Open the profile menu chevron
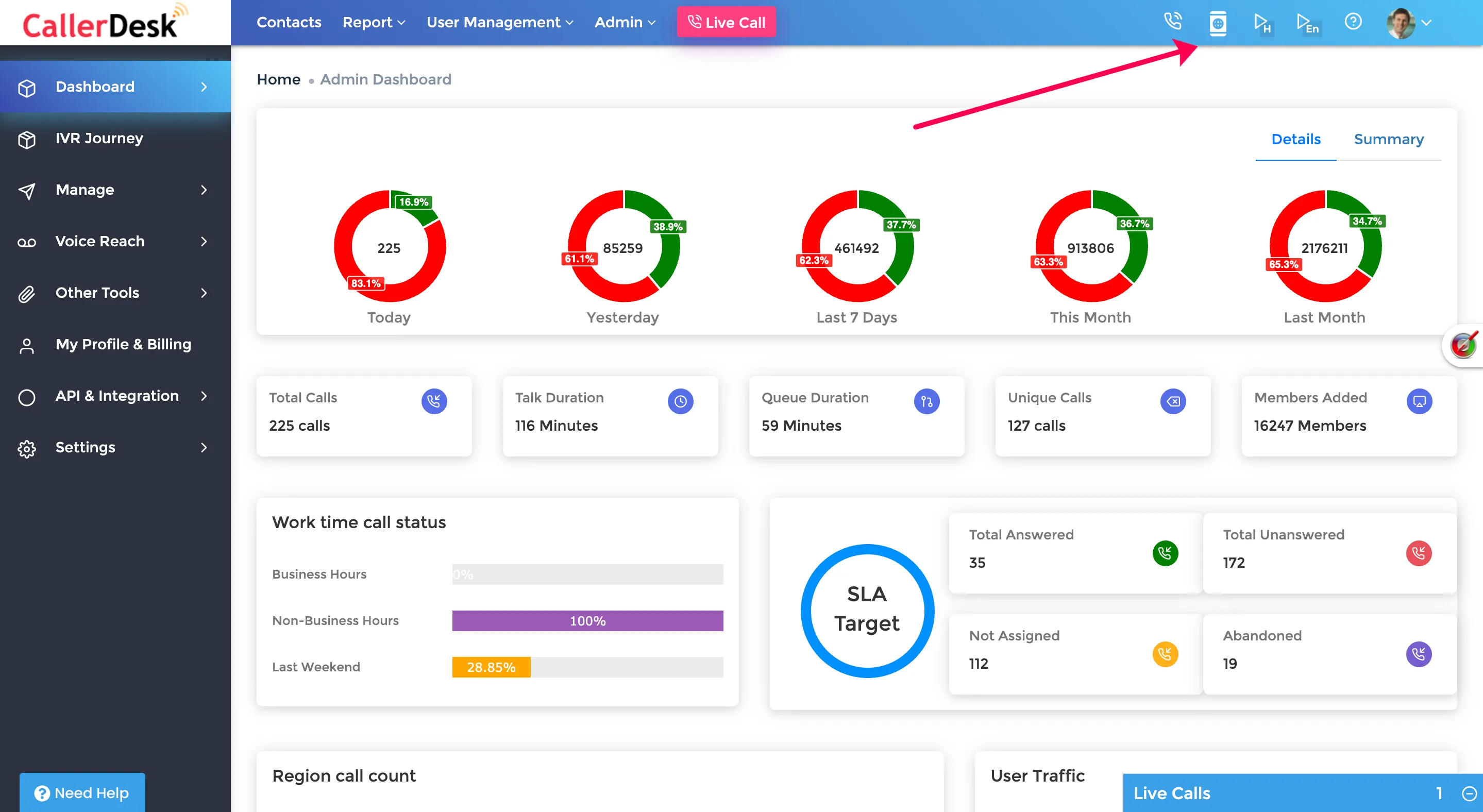Image resolution: width=1483 pixels, height=812 pixels. tap(1427, 23)
